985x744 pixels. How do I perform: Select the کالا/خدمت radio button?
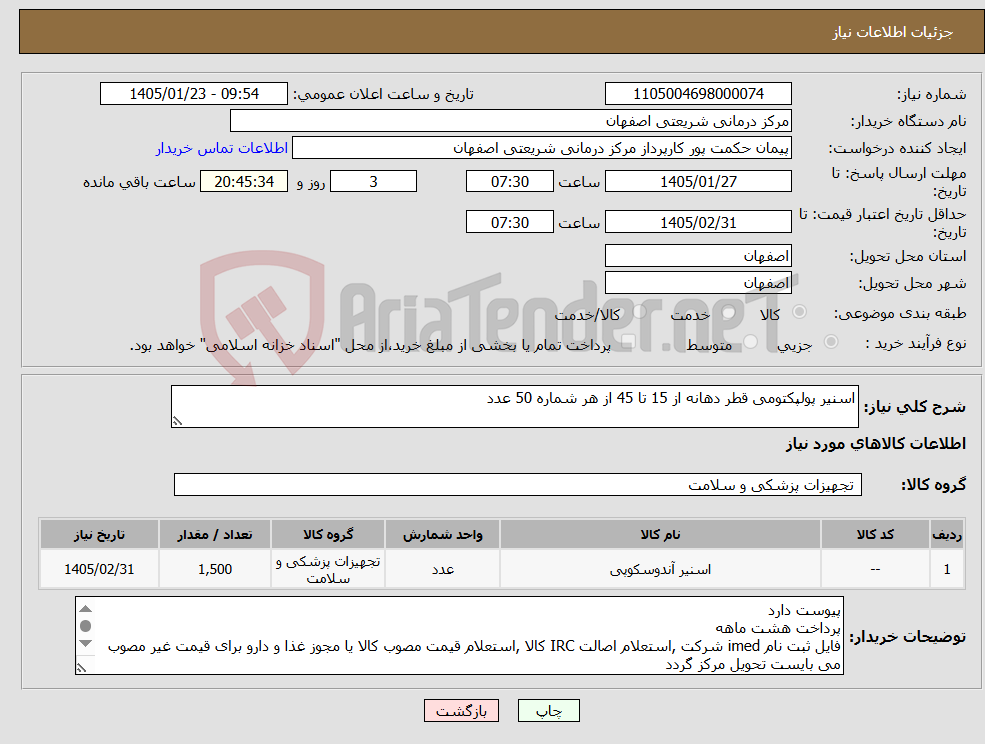pyautogui.click(x=639, y=312)
